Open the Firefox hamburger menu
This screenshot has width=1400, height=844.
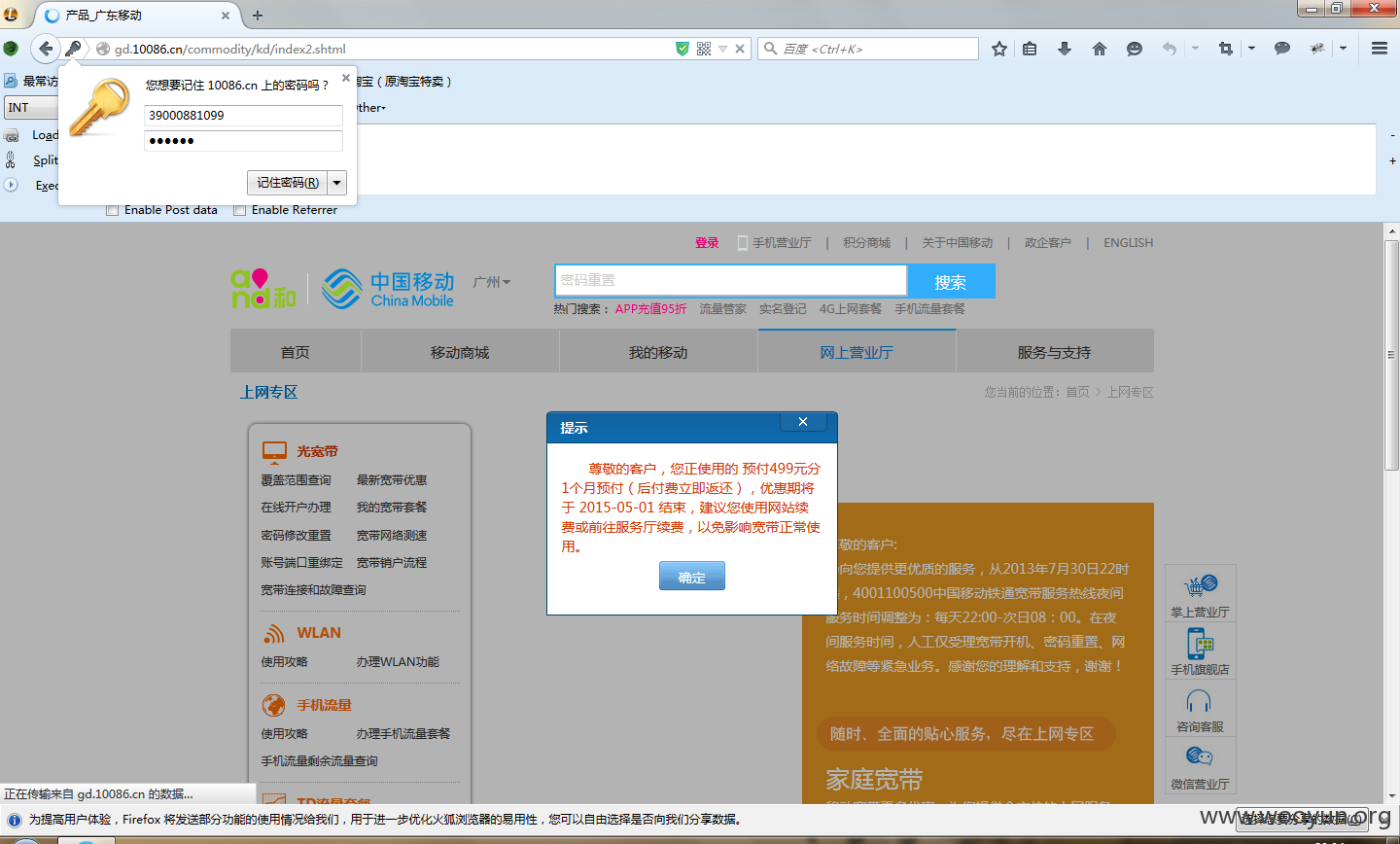click(x=1380, y=49)
